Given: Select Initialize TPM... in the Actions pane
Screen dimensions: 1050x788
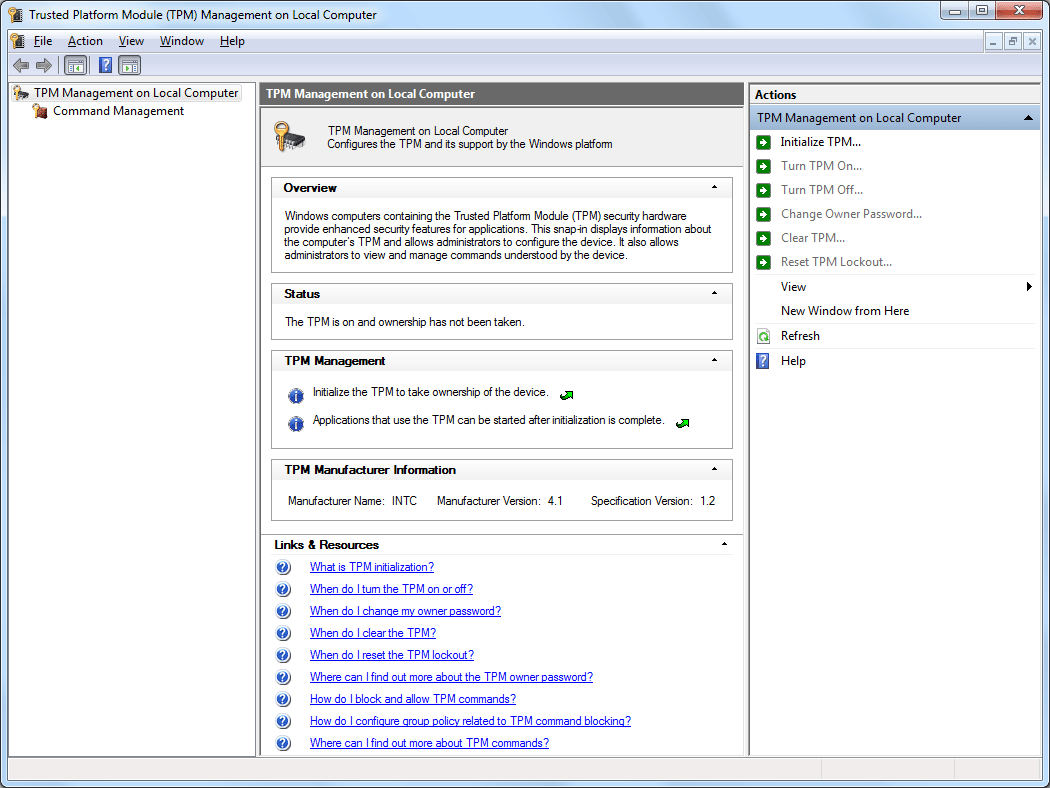Looking at the screenshot, I should pyautogui.click(x=820, y=142).
